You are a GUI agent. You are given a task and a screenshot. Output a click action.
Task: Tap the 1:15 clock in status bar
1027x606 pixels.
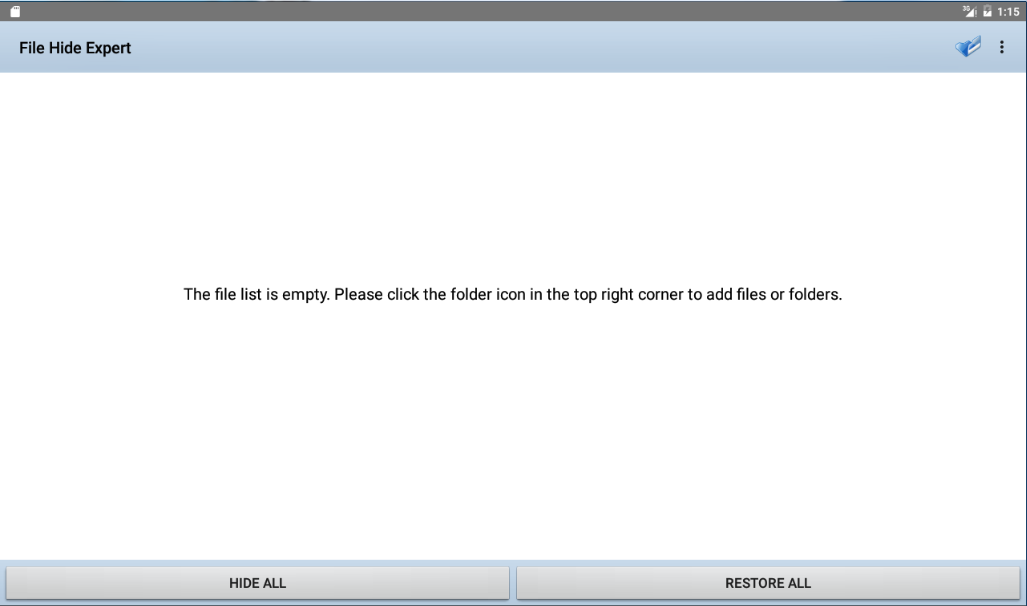1008,12
